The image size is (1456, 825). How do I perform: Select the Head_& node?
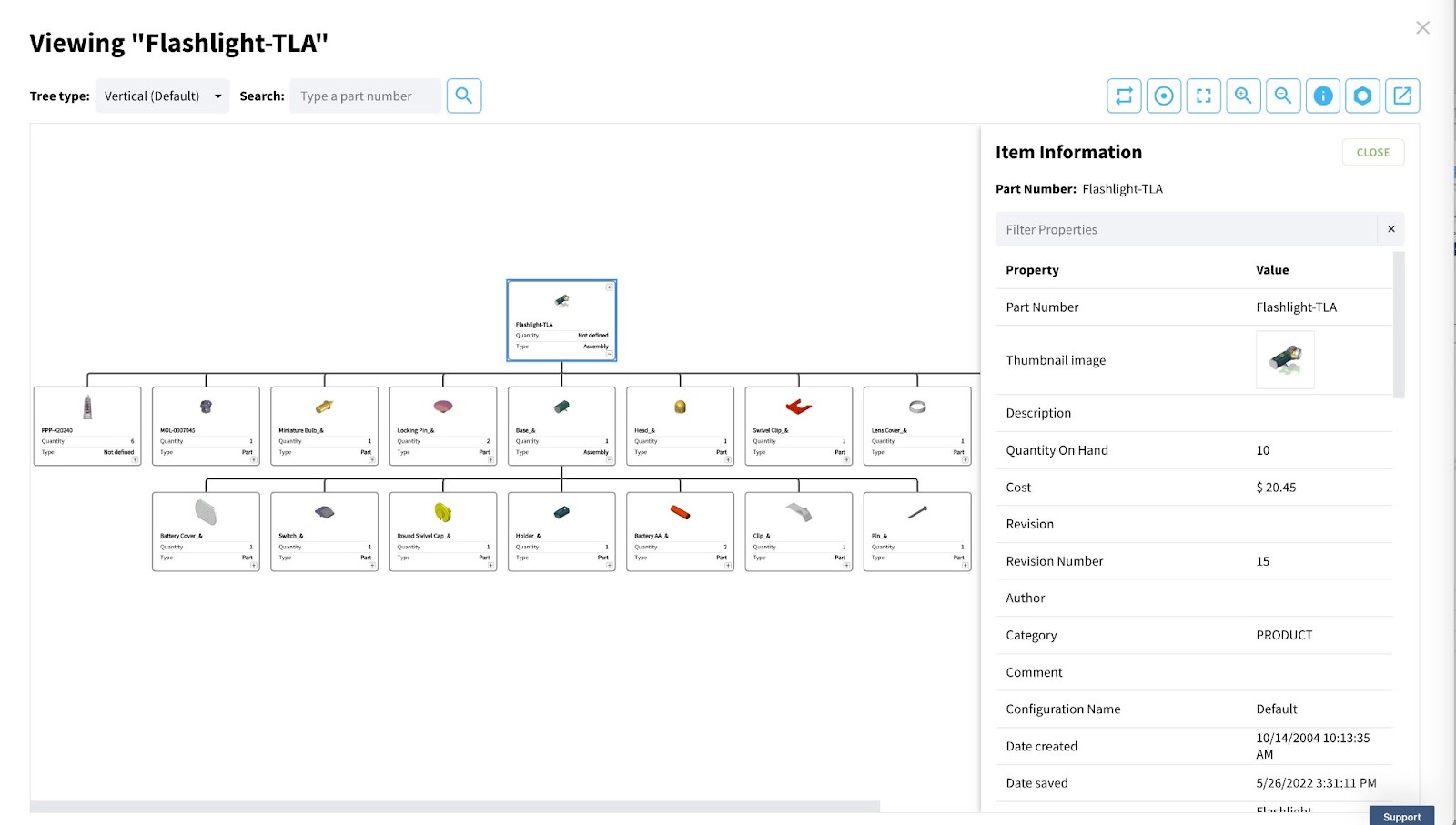pyautogui.click(x=680, y=426)
